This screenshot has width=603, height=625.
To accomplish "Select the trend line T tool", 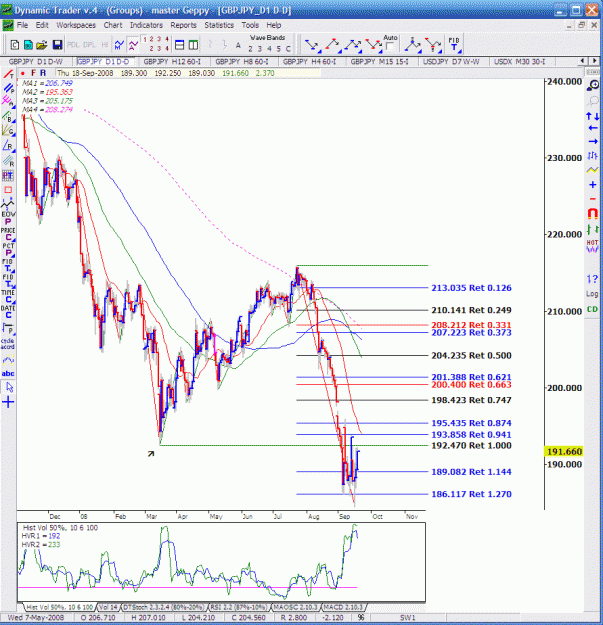I will pyautogui.click(x=8, y=75).
